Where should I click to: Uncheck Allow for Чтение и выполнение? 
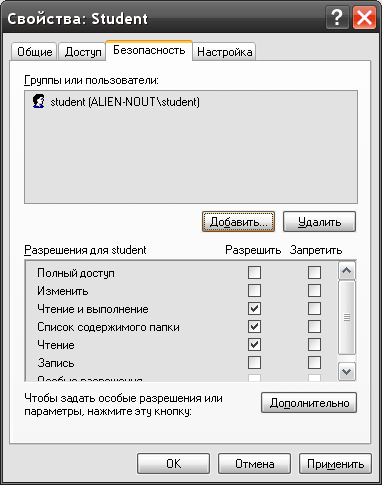pyautogui.click(x=254, y=308)
